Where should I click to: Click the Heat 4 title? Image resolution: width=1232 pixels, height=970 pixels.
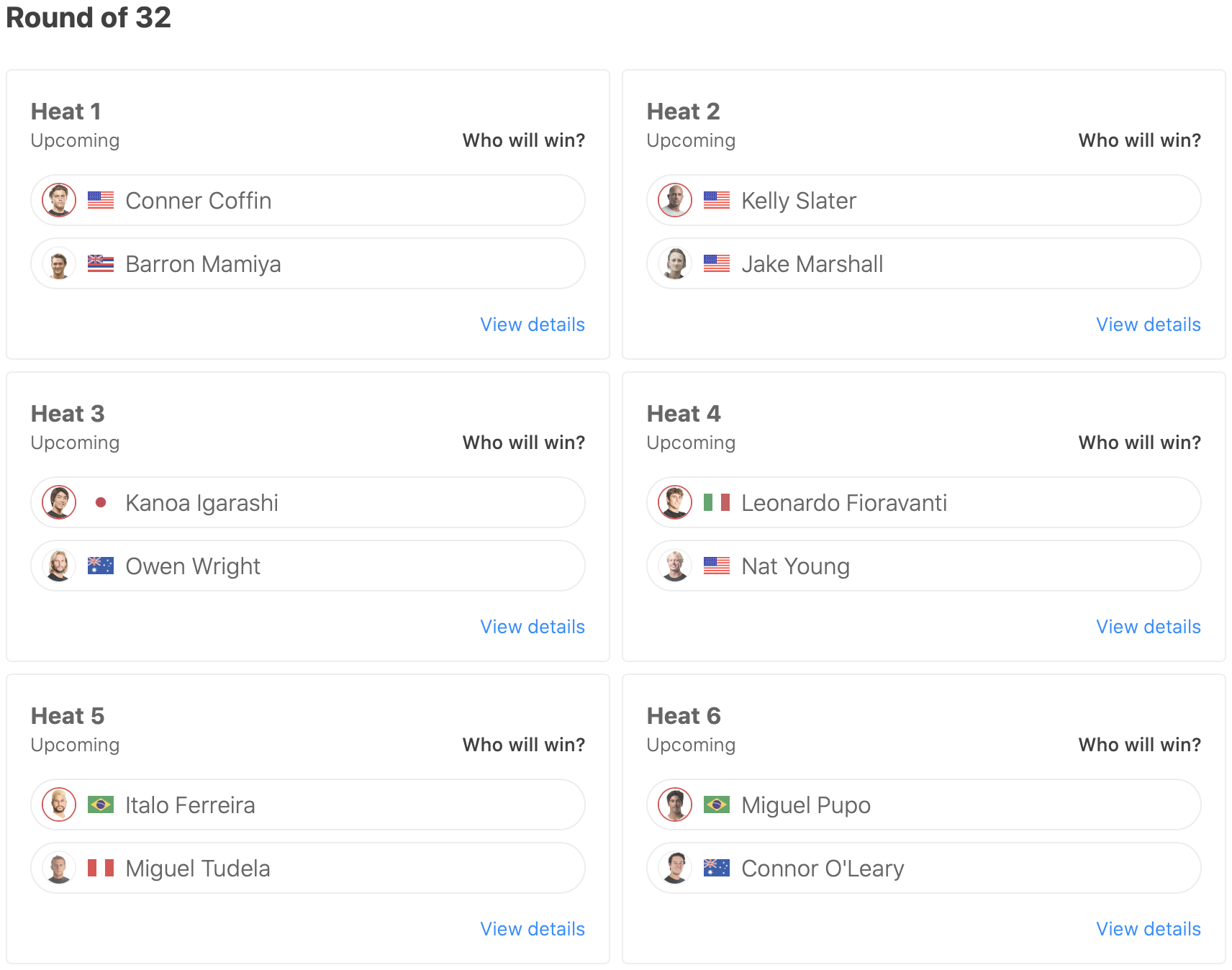tap(684, 414)
